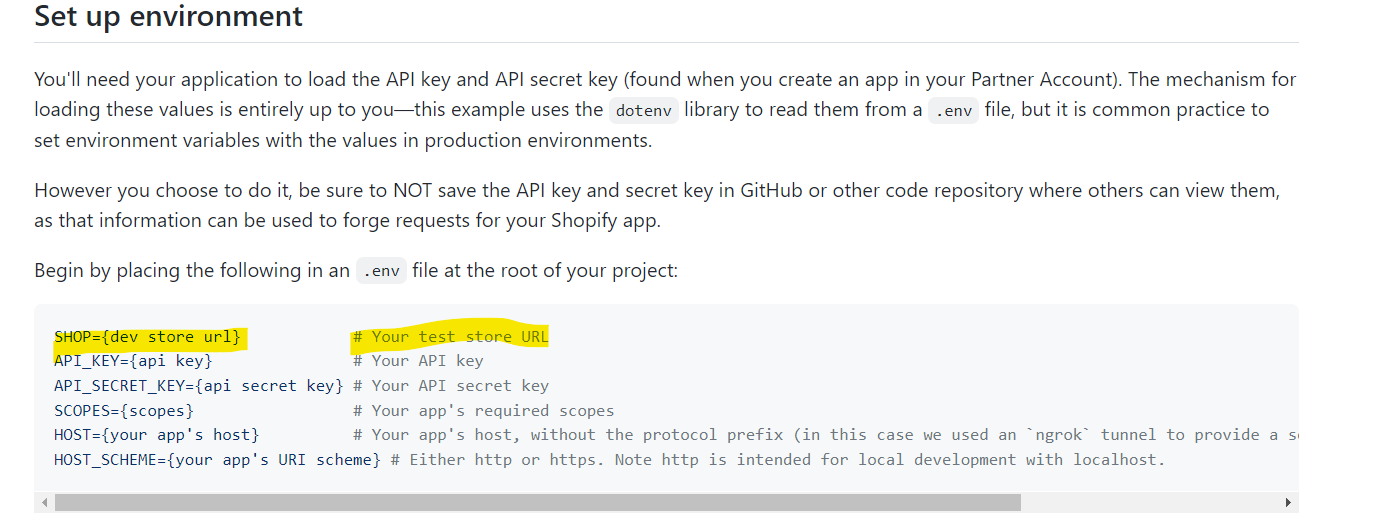Image resolution: width=1398 pixels, height=520 pixels.
Task: Click the inline "dotenv" code label
Action: coord(644,110)
